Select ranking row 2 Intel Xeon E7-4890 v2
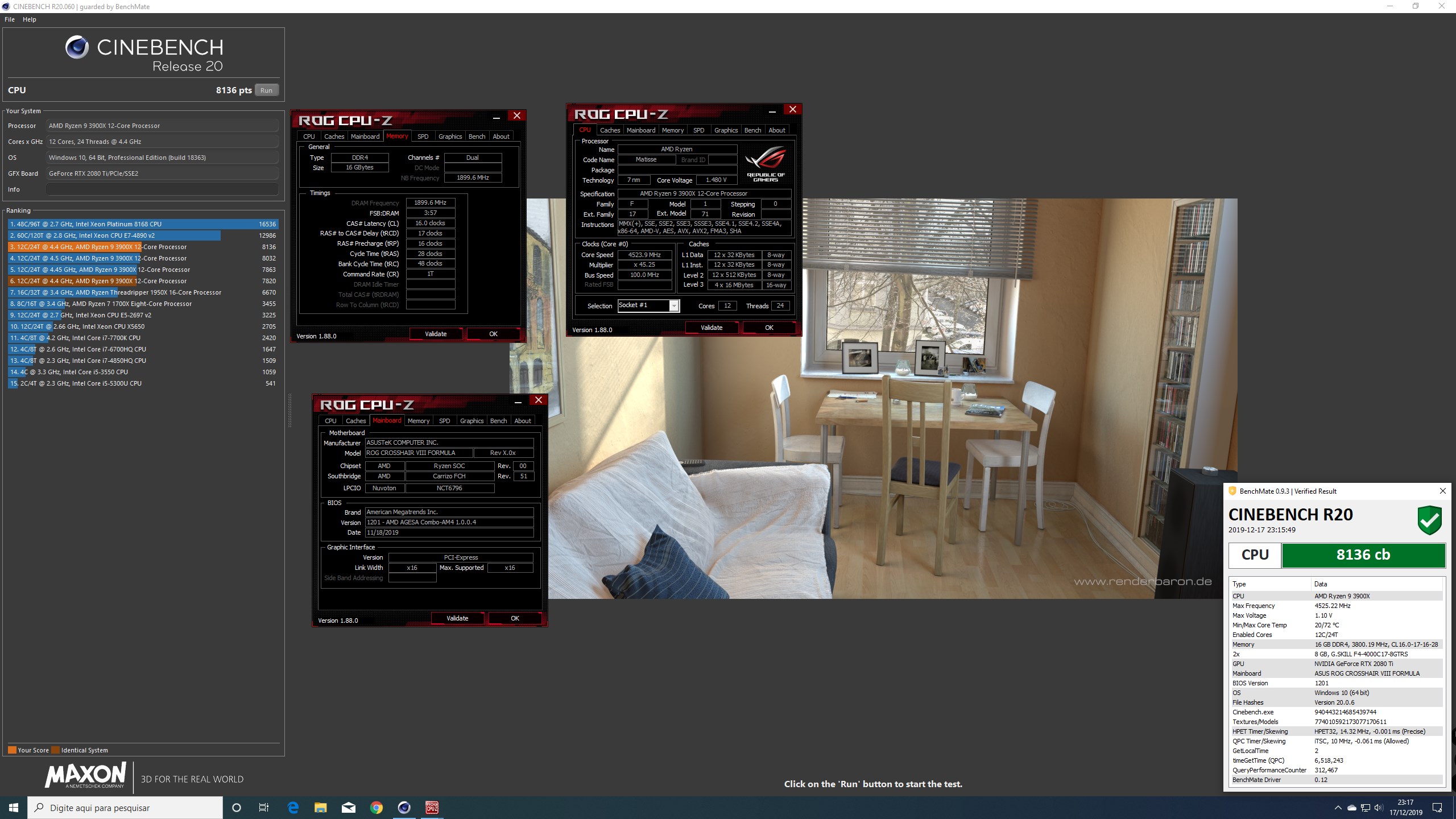 click(x=142, y=235)
